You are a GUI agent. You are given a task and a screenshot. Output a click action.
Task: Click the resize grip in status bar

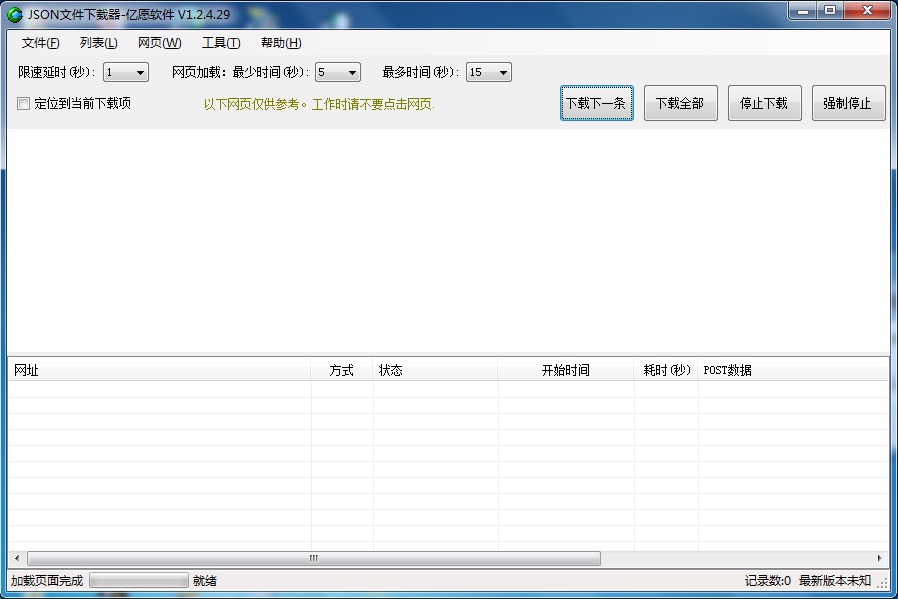click(x=883, y=582)
